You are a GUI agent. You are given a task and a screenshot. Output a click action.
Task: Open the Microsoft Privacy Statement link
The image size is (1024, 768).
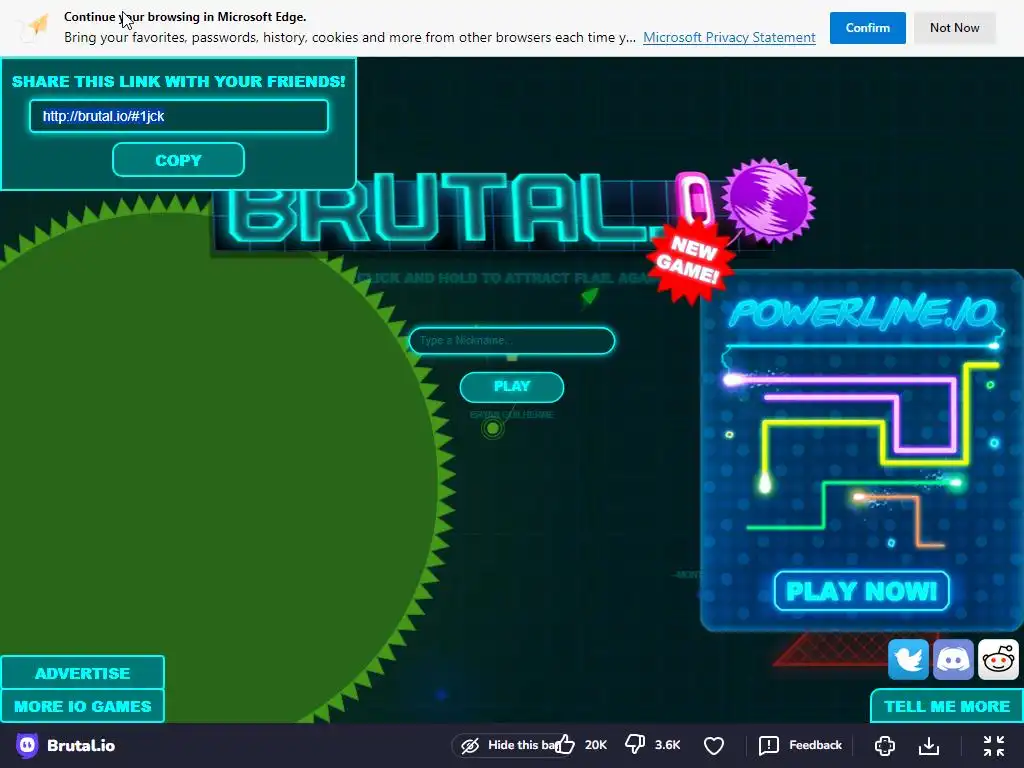pos(729,37)
